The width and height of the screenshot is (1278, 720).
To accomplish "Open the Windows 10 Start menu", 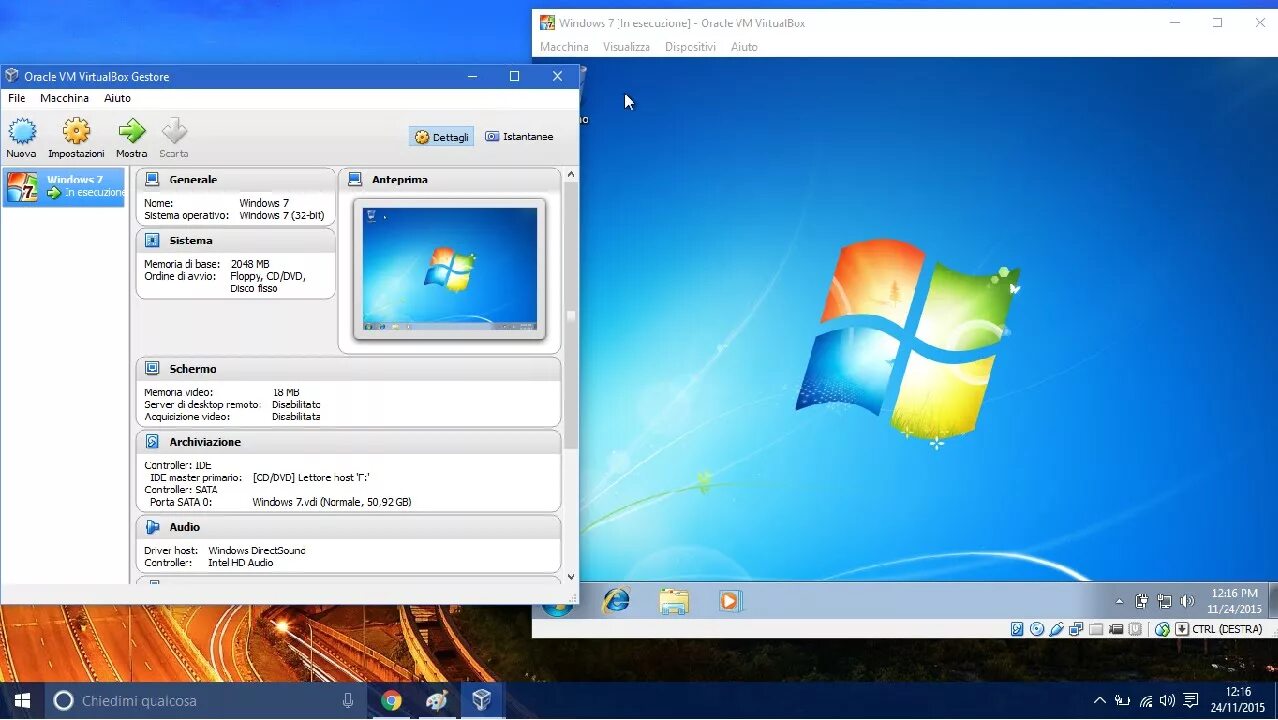I will tap(22, 701).
